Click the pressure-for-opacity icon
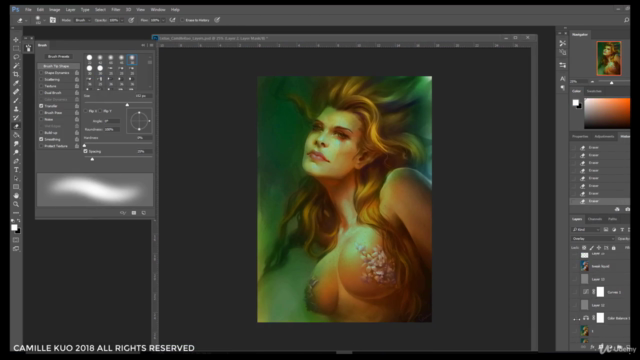 click(x=131, y=20)
